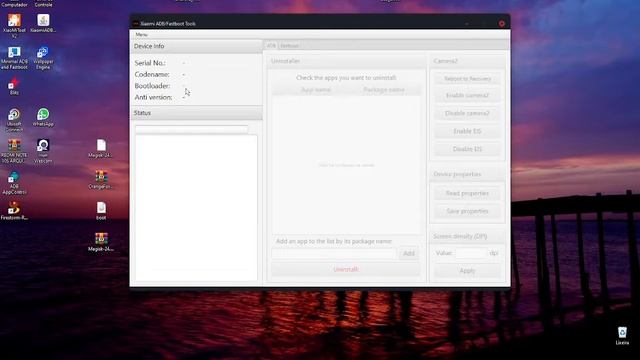Click the Disable camera2 button
640x360 pixels.
pos(467,113)
